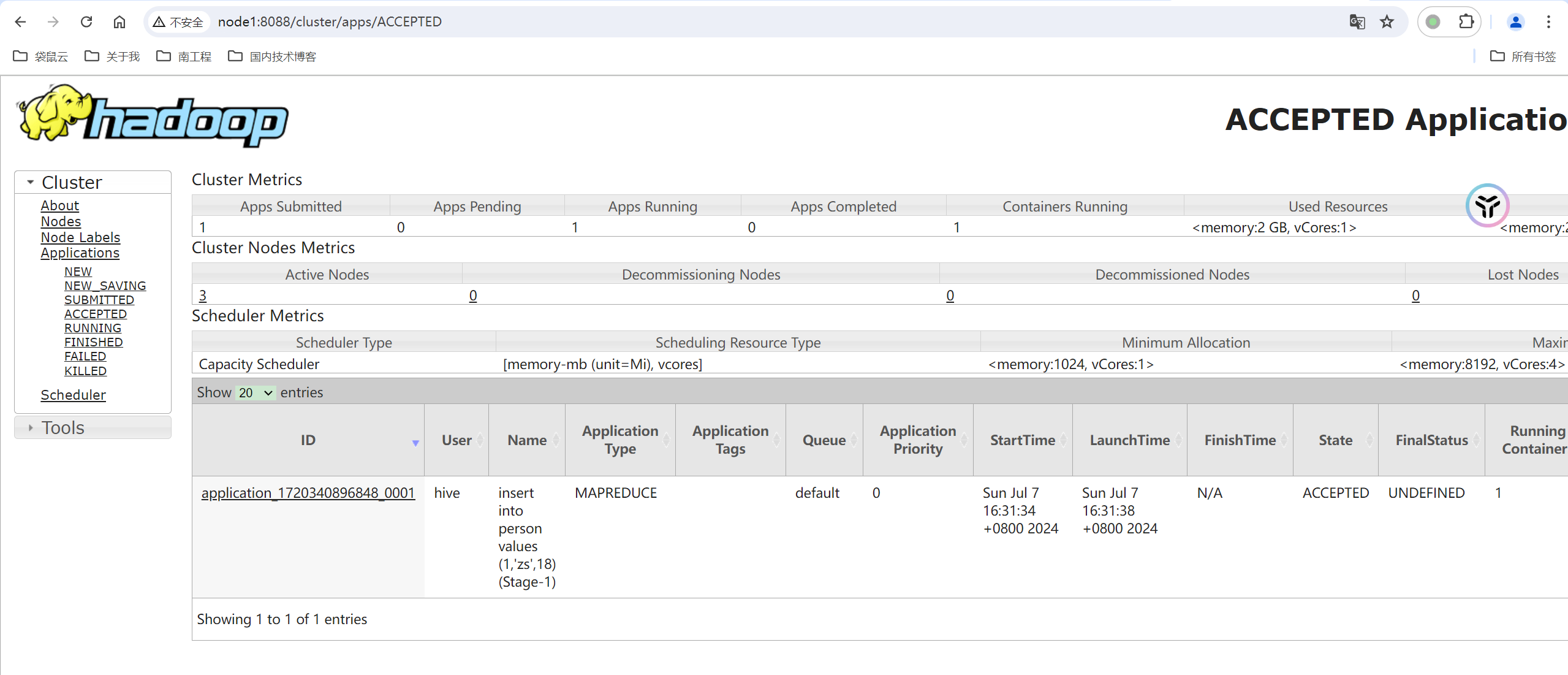The height and width of the screenshot is (675, 1568).
Task: Open the extensions puzzle icon
Action: (x=1466, y=22)
